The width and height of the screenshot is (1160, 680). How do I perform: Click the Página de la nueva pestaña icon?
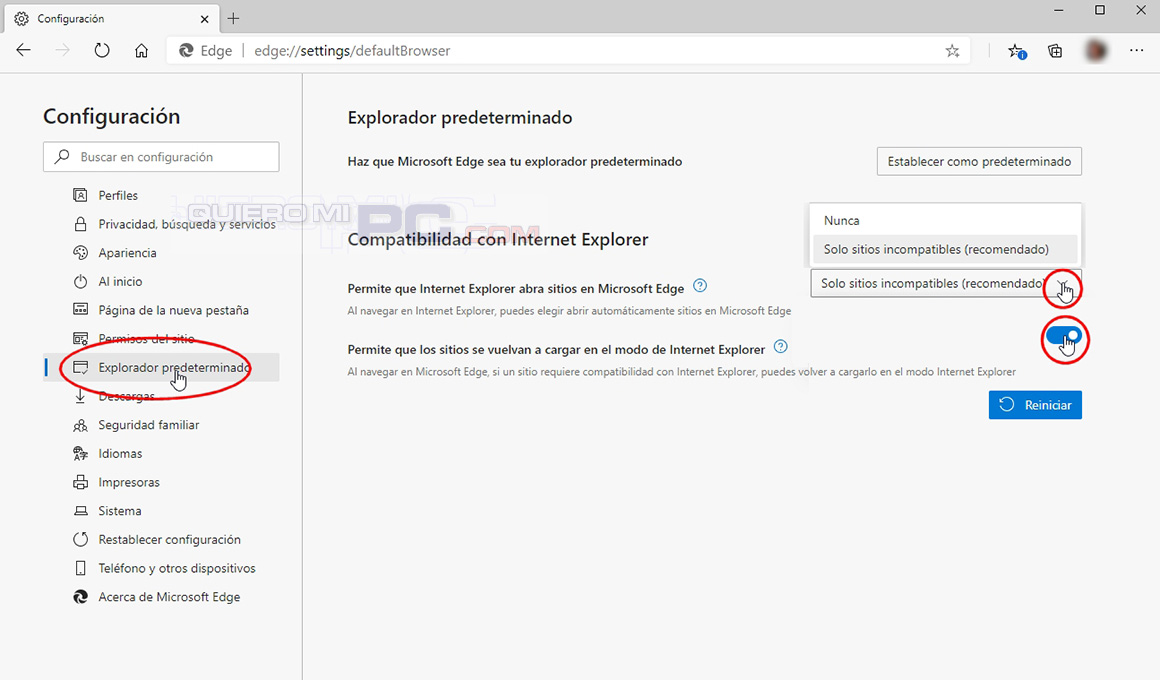click(x=80, y=309)
